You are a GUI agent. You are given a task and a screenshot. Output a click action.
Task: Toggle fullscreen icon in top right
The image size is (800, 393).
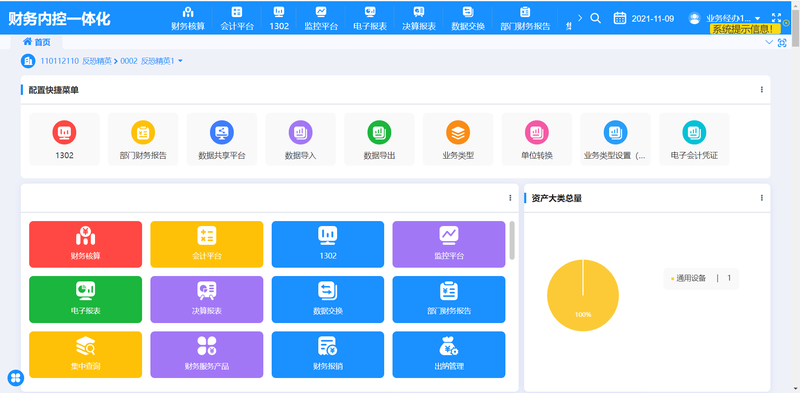[x=777, y=18]
